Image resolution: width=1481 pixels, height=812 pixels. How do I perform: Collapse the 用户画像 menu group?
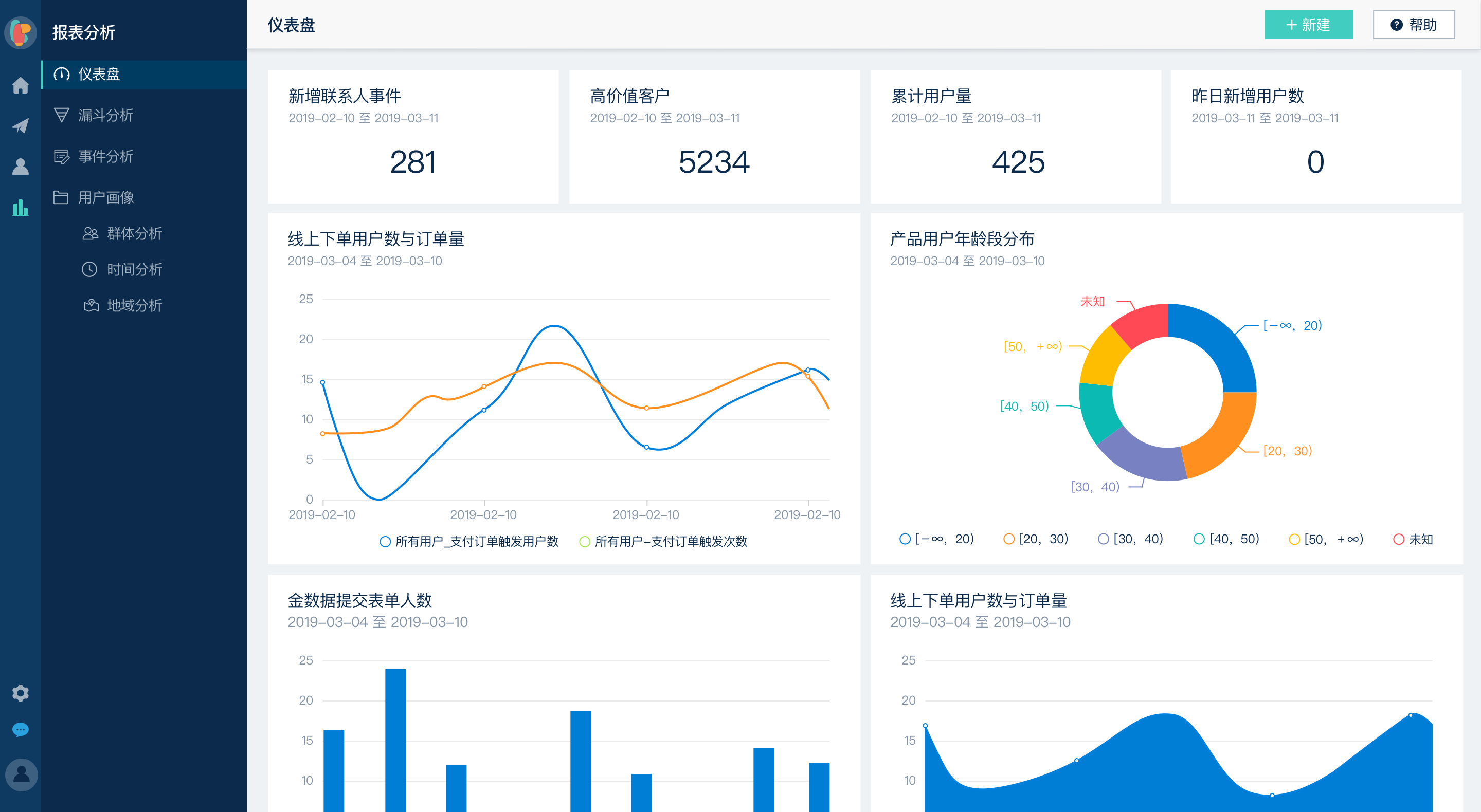click(x=144, y=197)
